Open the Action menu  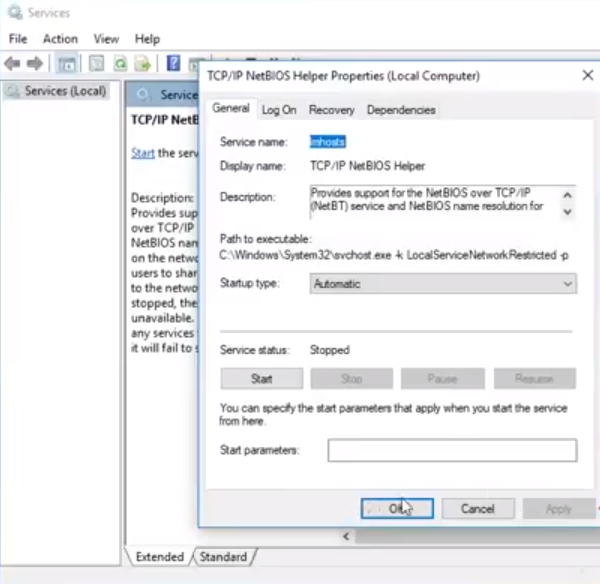pos(60,39)
